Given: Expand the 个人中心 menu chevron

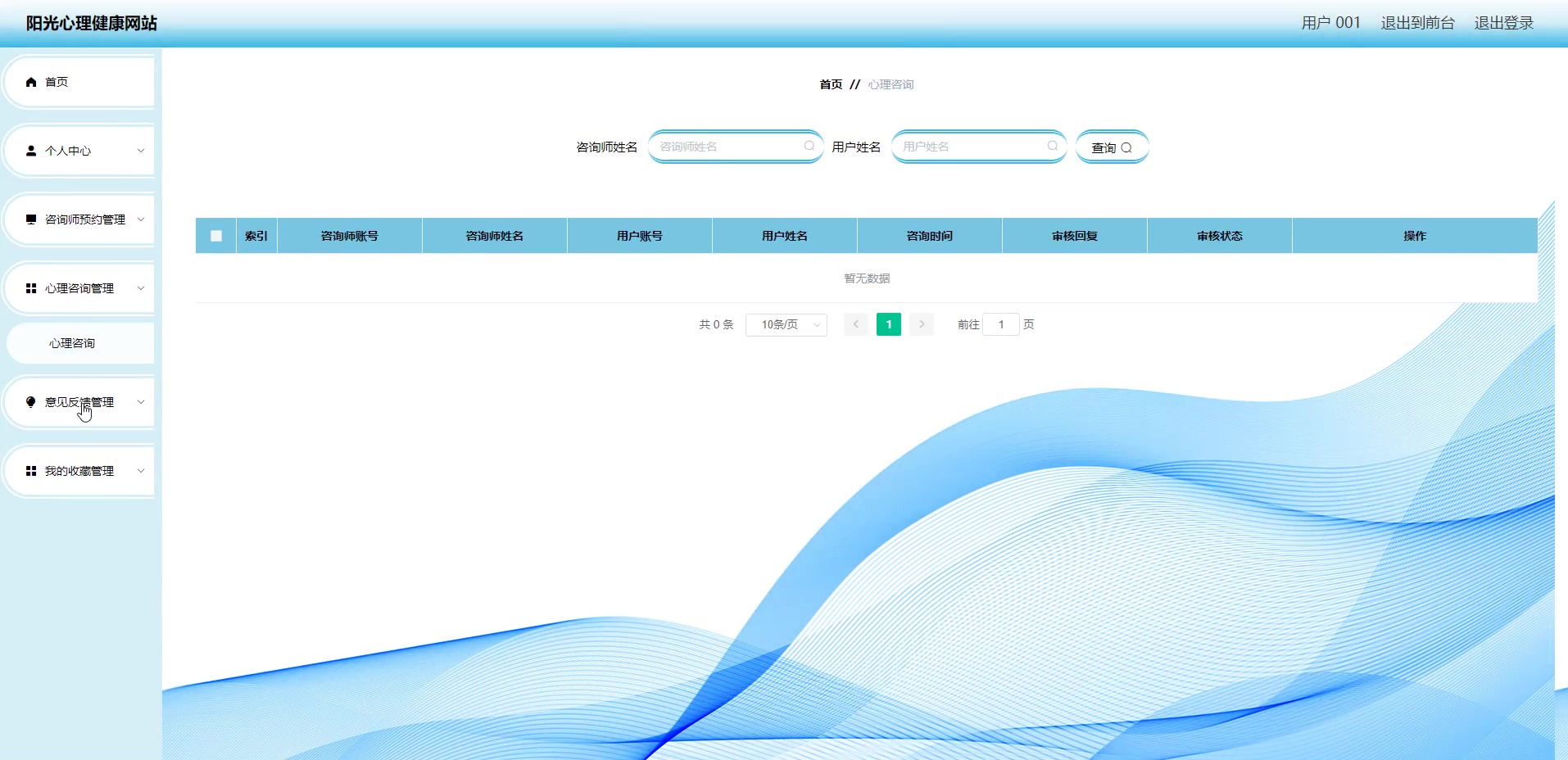Looking at the screenshot, I should [x=141, y=151].
